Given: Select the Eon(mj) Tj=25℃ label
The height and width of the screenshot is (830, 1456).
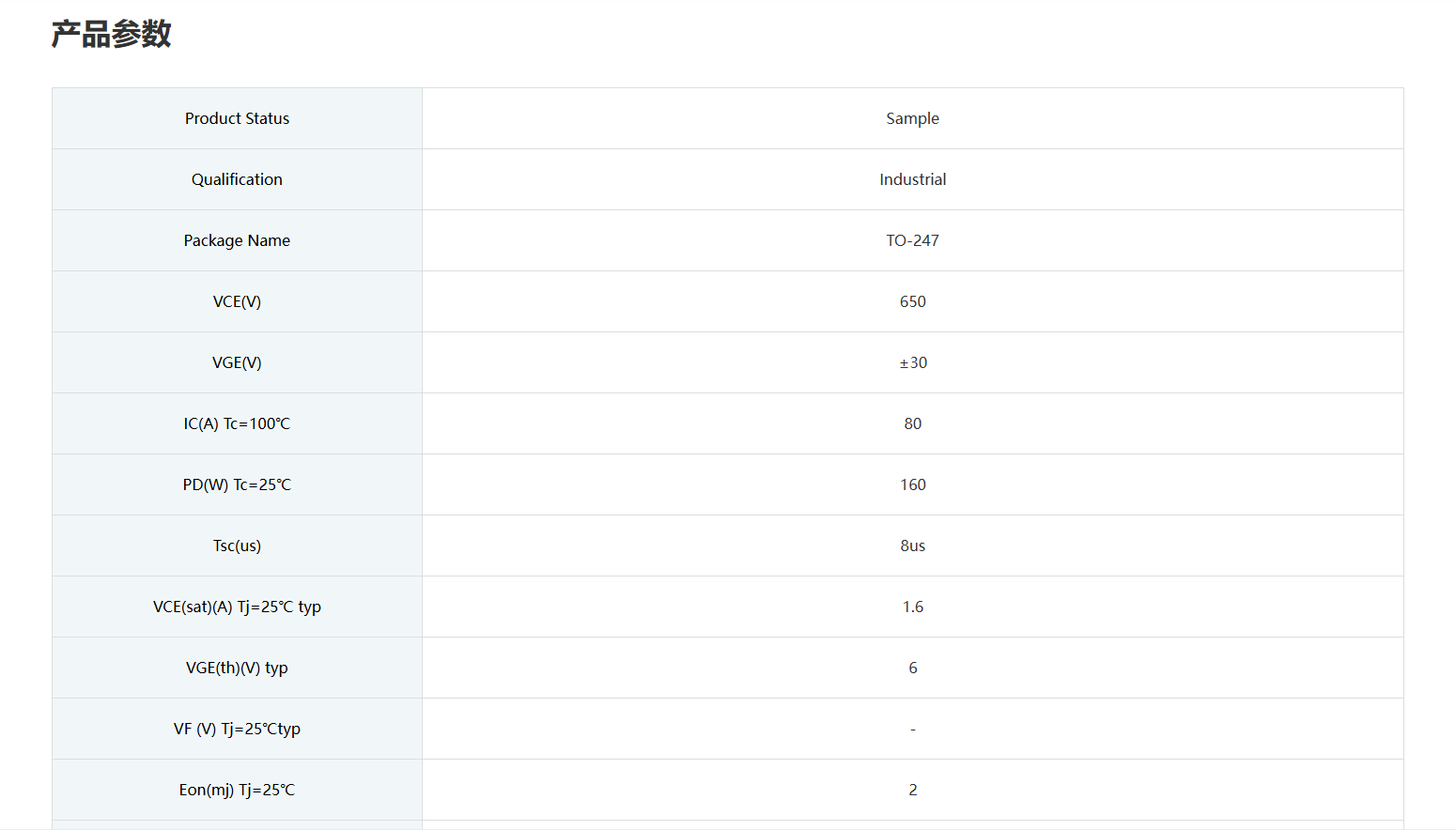Looking at the screenshot, I should (x=237, y=790).
